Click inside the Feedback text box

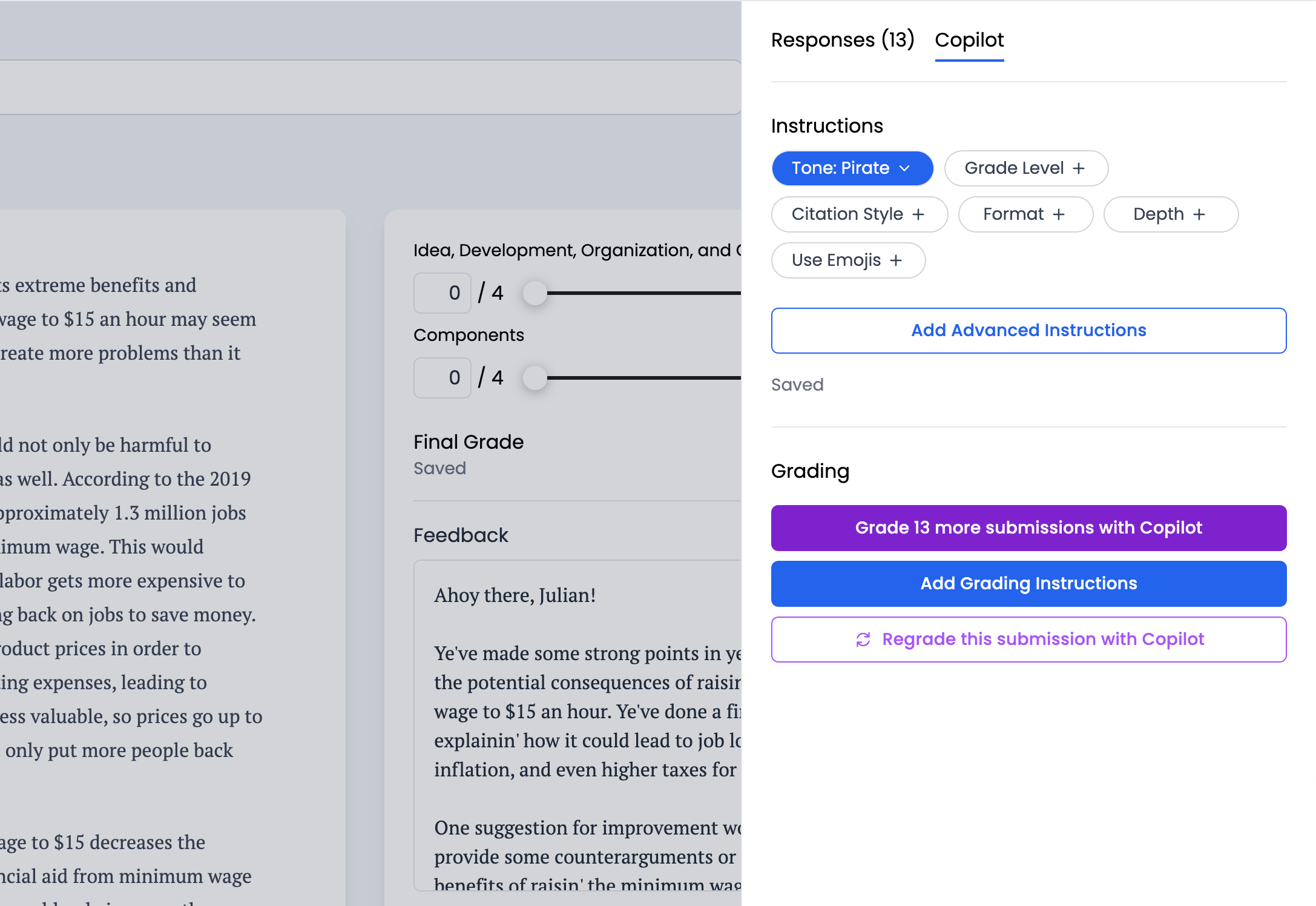(x=578, y=727)
